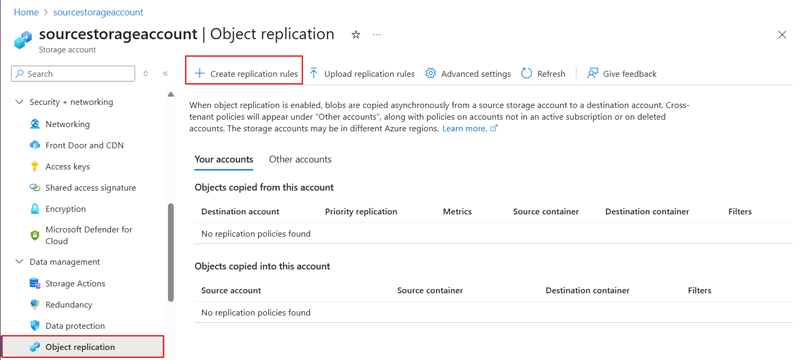The height and width of the screenshot is (360, 800).
Task: Click the Encryption lock icon
Action: pyautogui.click(x=35, y=209)
